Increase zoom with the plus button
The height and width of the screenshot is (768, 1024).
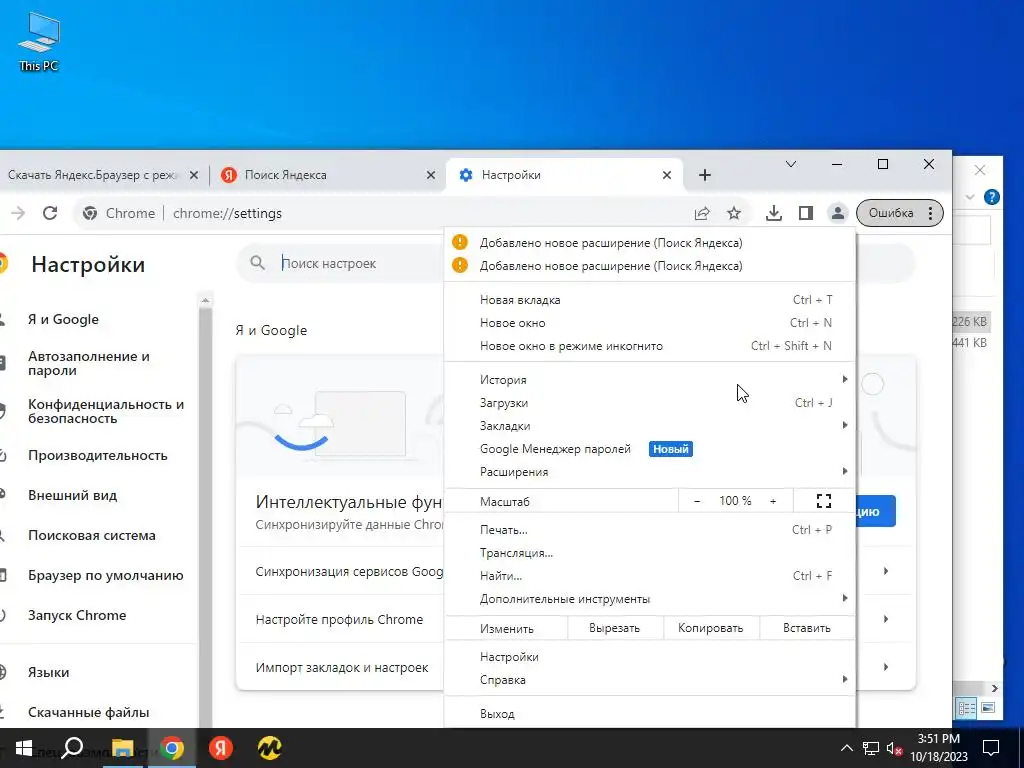(x=773, y=501)
